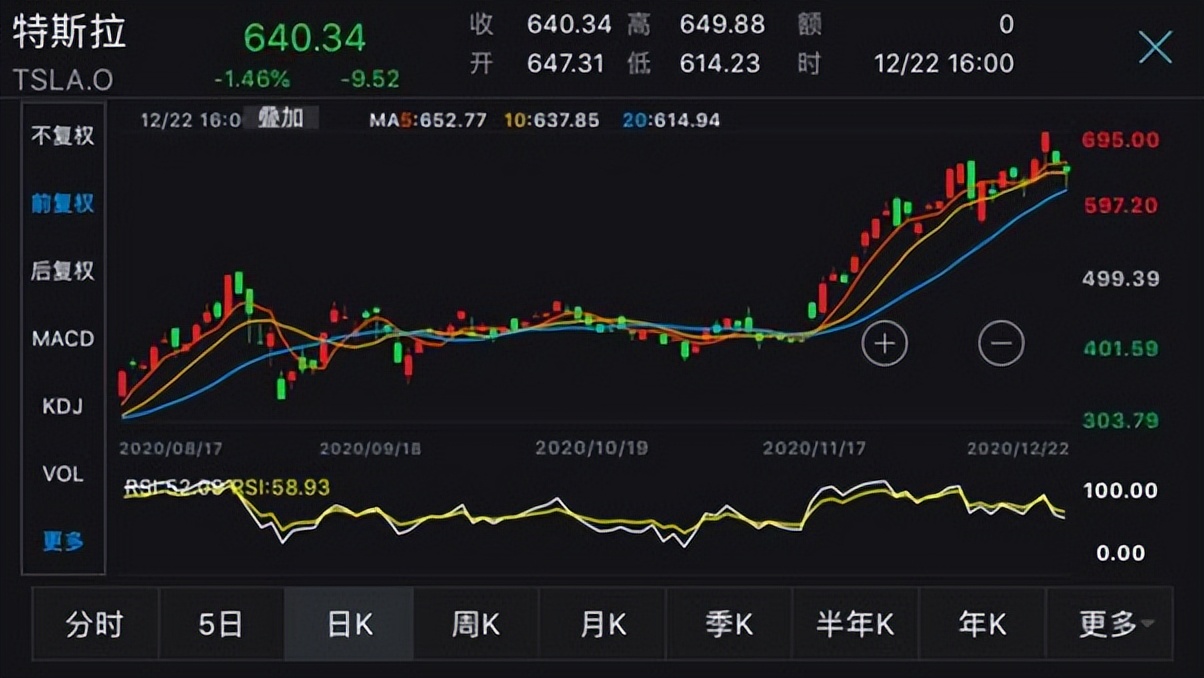Click the -9.52 price change value
Screen dimensions: 1204x678
pos(370,79)
